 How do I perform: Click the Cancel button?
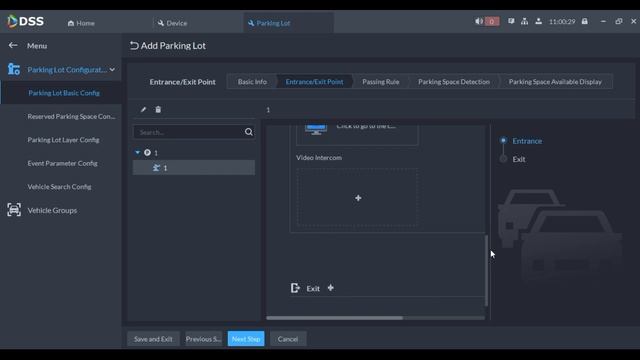click(288, 339)
